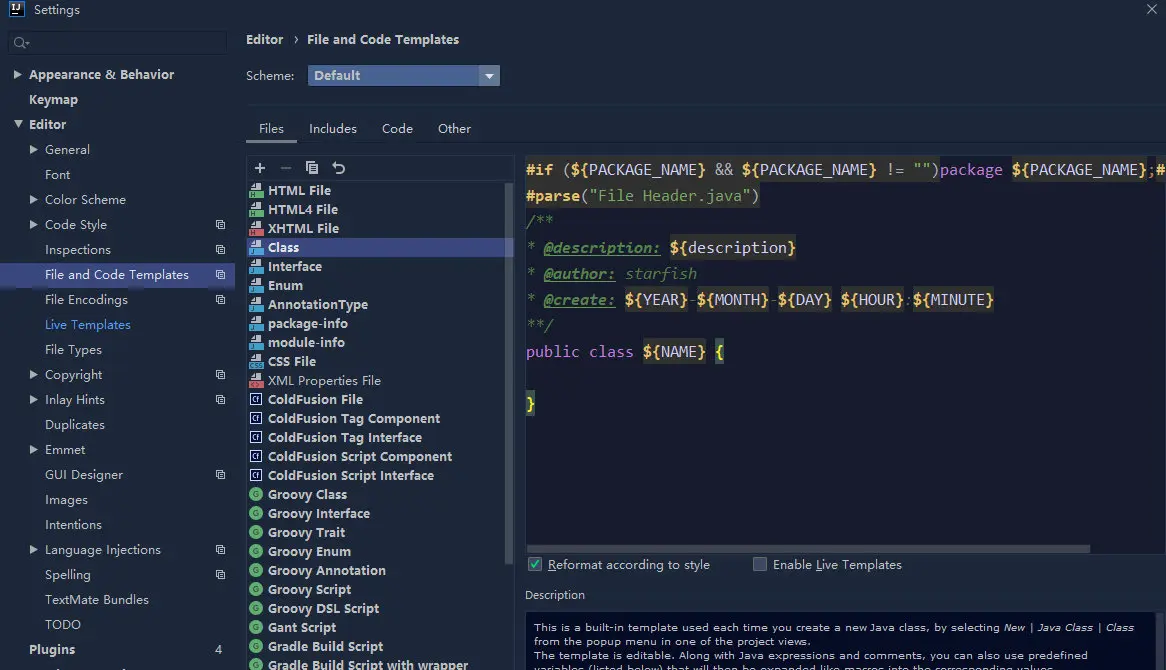Click the reset to default undo icon

[338, 168]
